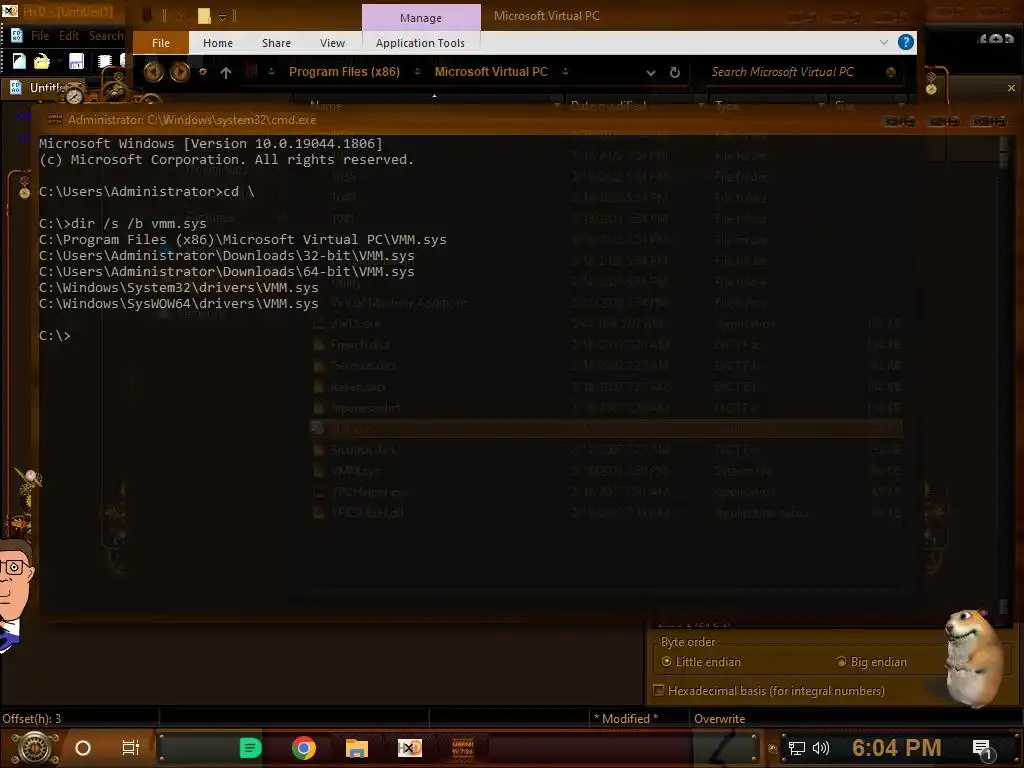Open File Explorer from the taskbar
1024x768 pixels.
pyautogui.click(x=357, y=748)
